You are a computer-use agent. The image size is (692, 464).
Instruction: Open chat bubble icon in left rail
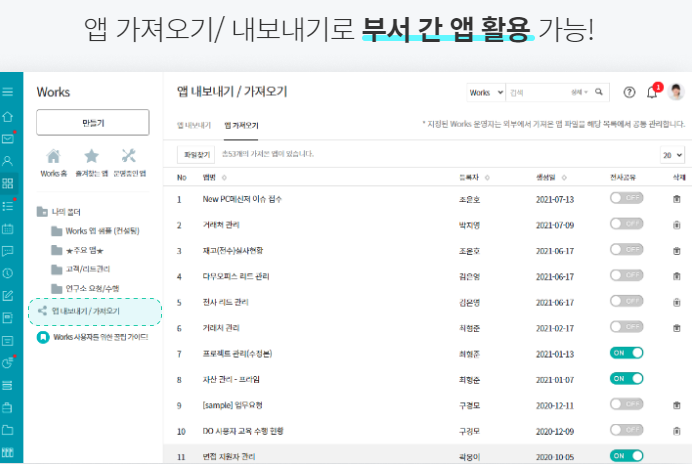point(8,251)
